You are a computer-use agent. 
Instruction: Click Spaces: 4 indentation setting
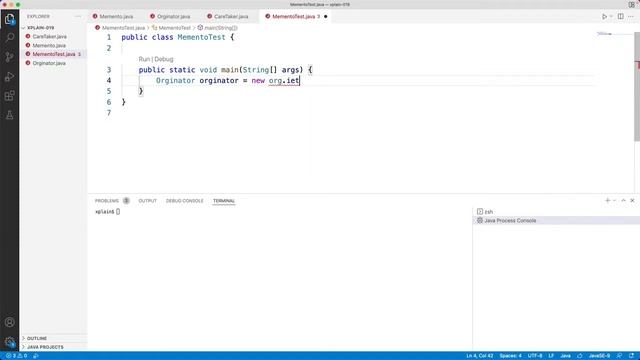coord(510,356)
